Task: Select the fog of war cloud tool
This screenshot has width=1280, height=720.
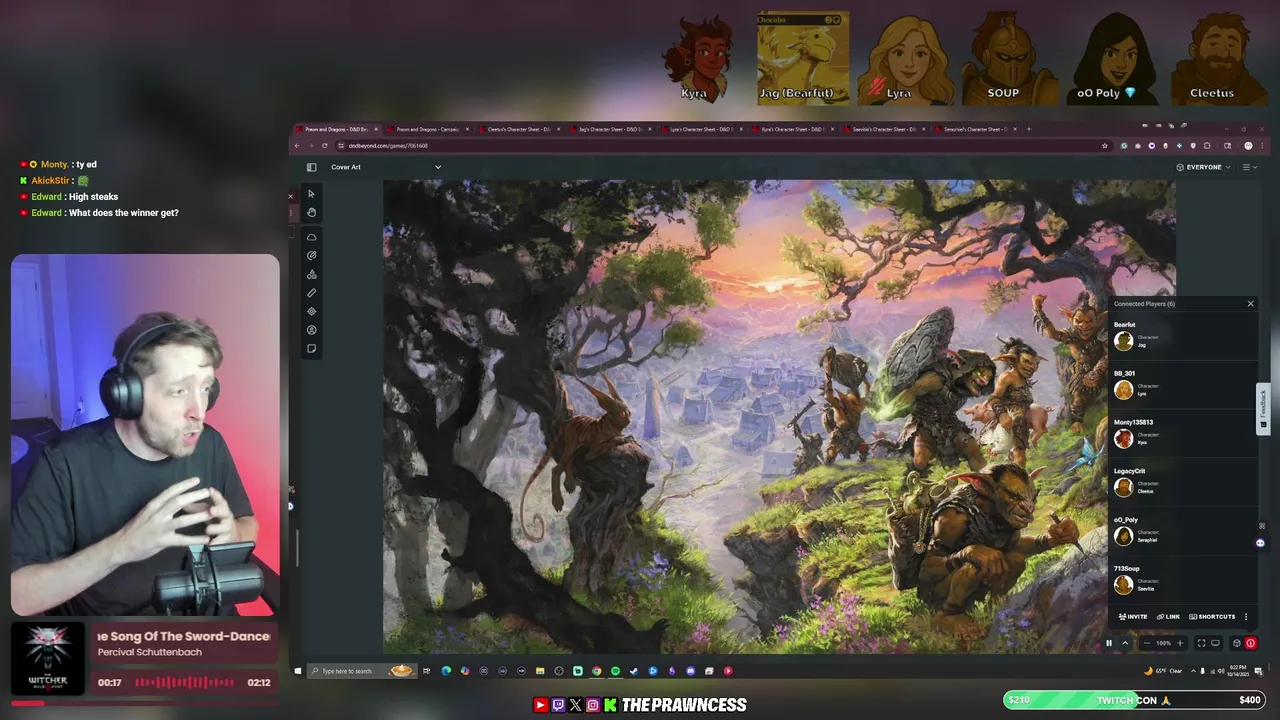Action: click(311, 237)
